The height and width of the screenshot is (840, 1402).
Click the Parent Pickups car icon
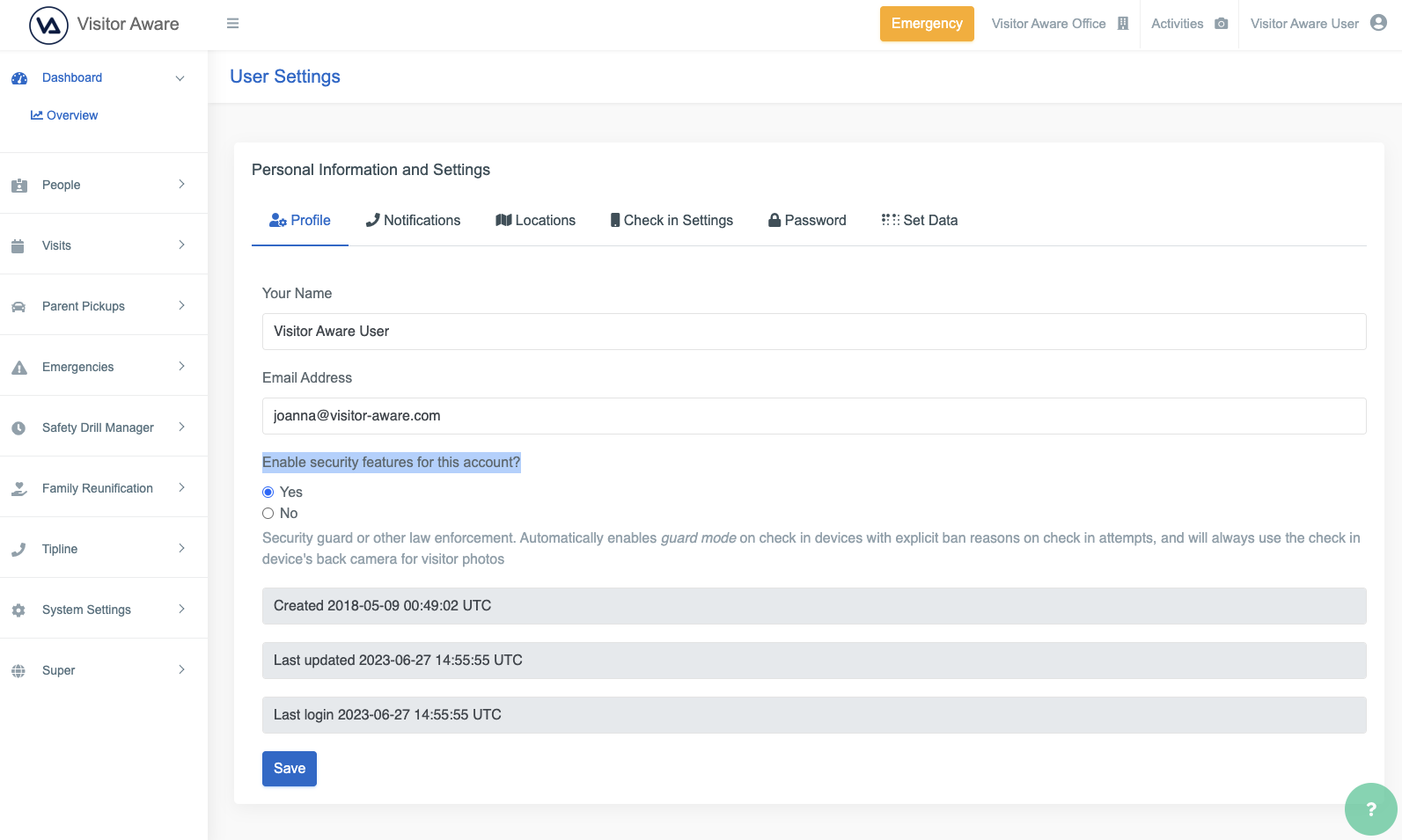coord(18,307)
